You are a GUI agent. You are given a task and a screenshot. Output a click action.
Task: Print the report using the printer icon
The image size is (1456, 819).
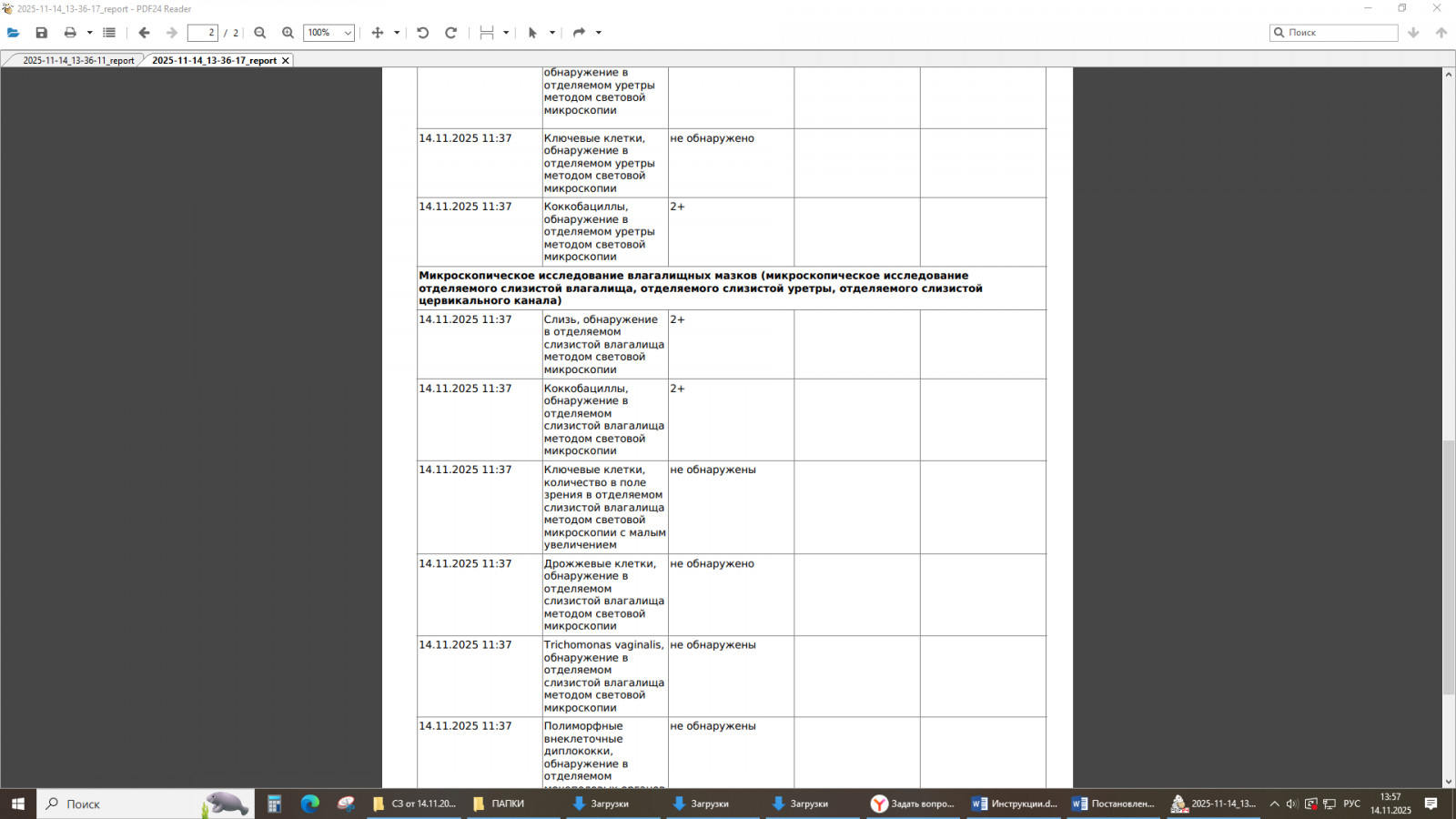tap(70, 33)
